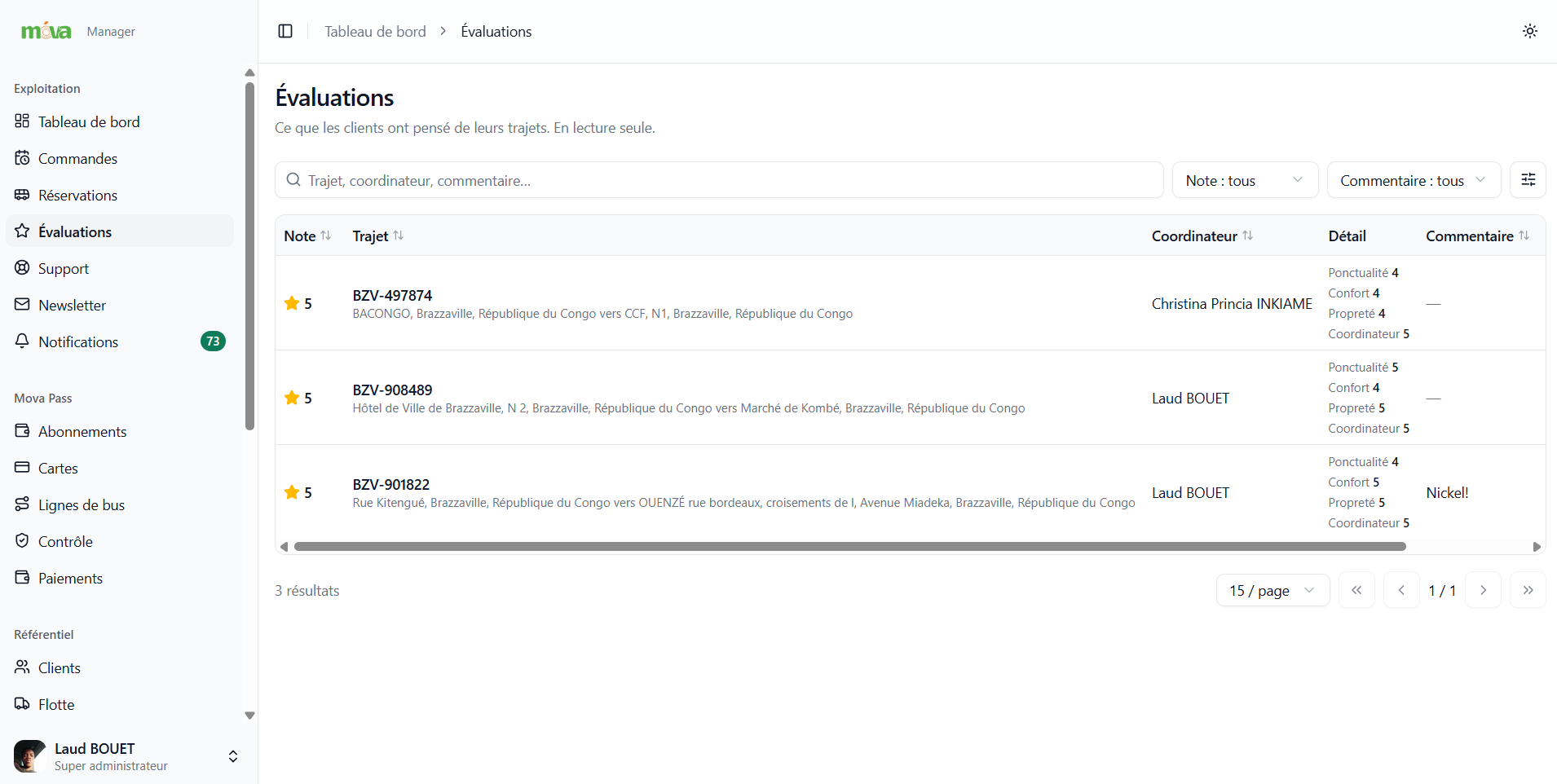Click the Contrôle shield icon
The image size is (1557, 784).
click(22, 540)
